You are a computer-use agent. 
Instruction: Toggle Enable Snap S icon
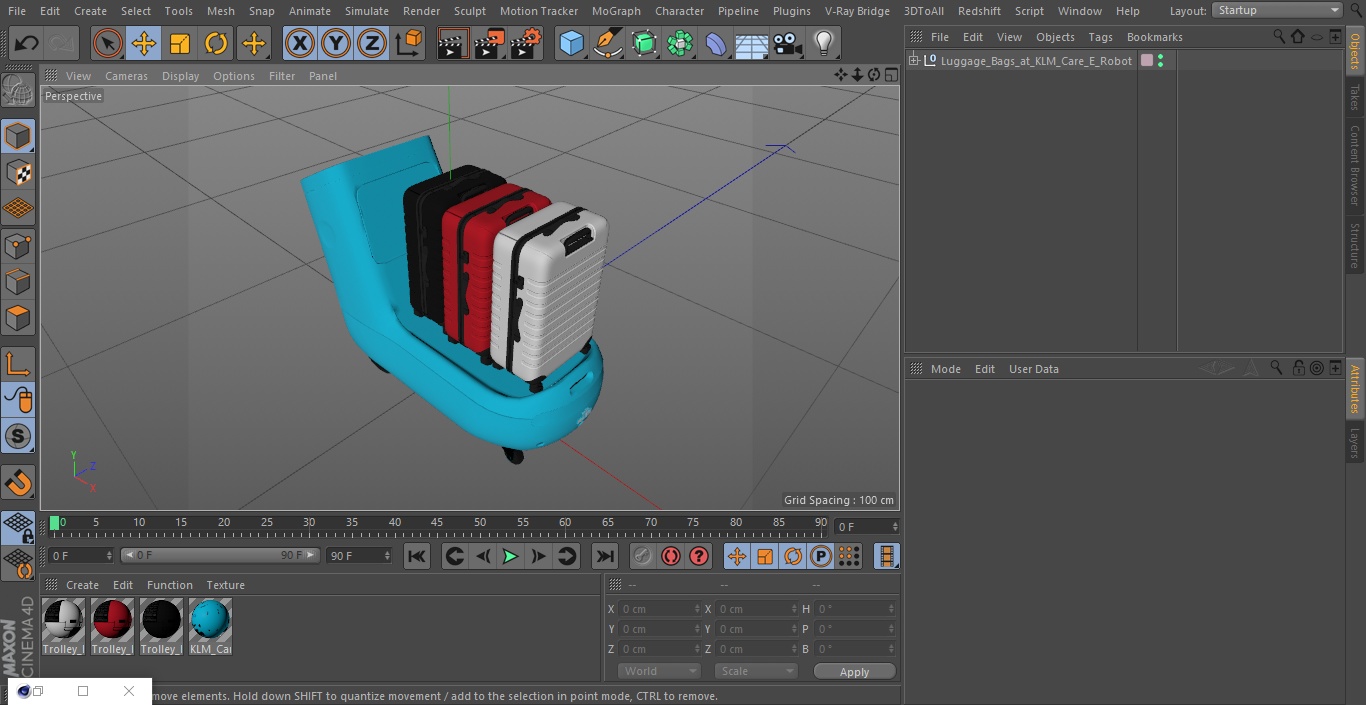click(x=18, y=437)
